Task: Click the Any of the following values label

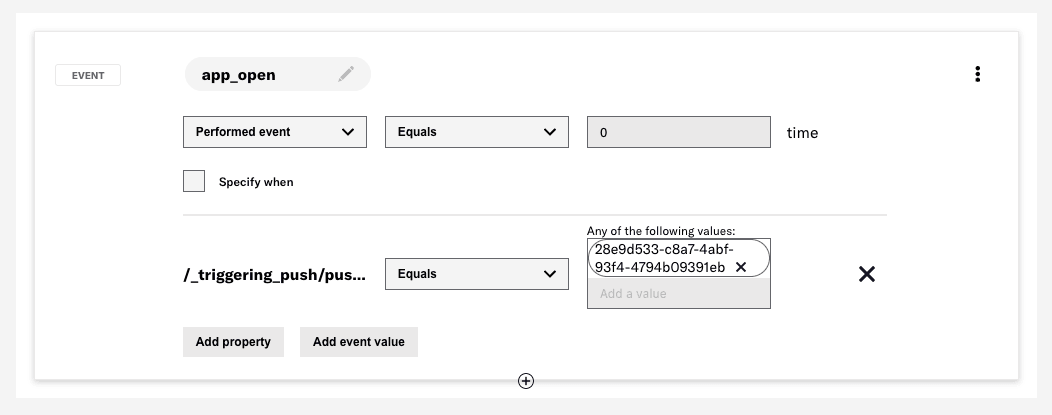Action: tap(660, 231)
